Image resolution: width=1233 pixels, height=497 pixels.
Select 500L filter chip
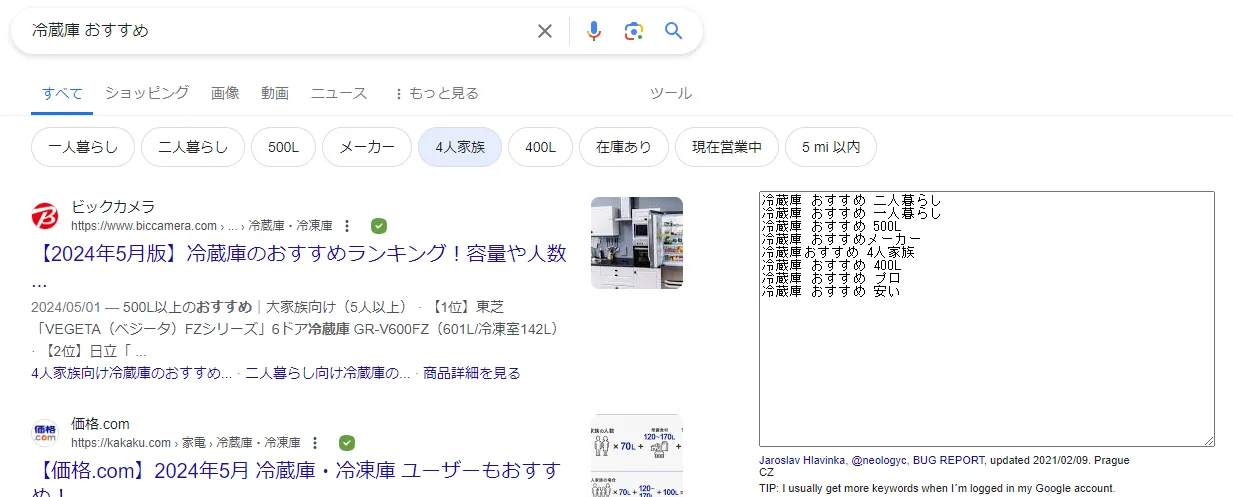tap(283, 147)
